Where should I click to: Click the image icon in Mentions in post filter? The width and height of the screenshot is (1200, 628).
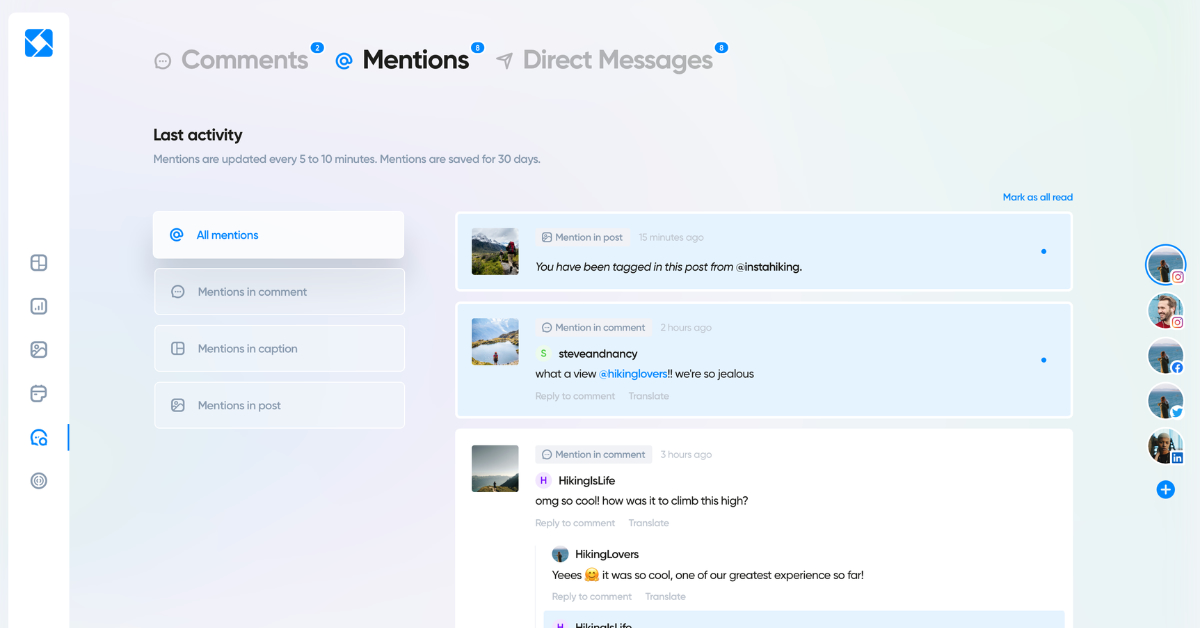point(178,405)
